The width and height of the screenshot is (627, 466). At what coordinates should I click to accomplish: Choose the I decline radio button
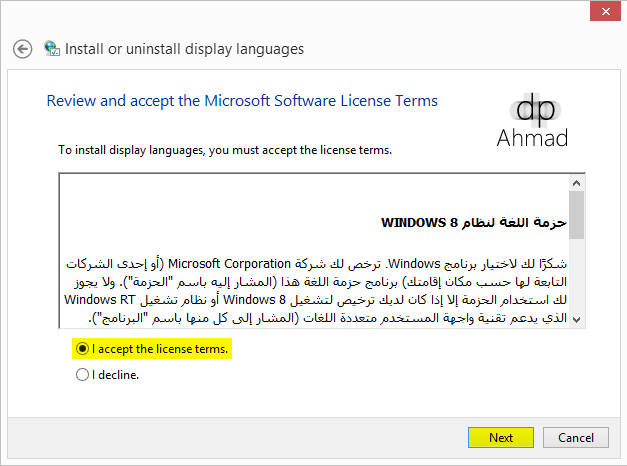pyautogui.click(x=82, y=376)
